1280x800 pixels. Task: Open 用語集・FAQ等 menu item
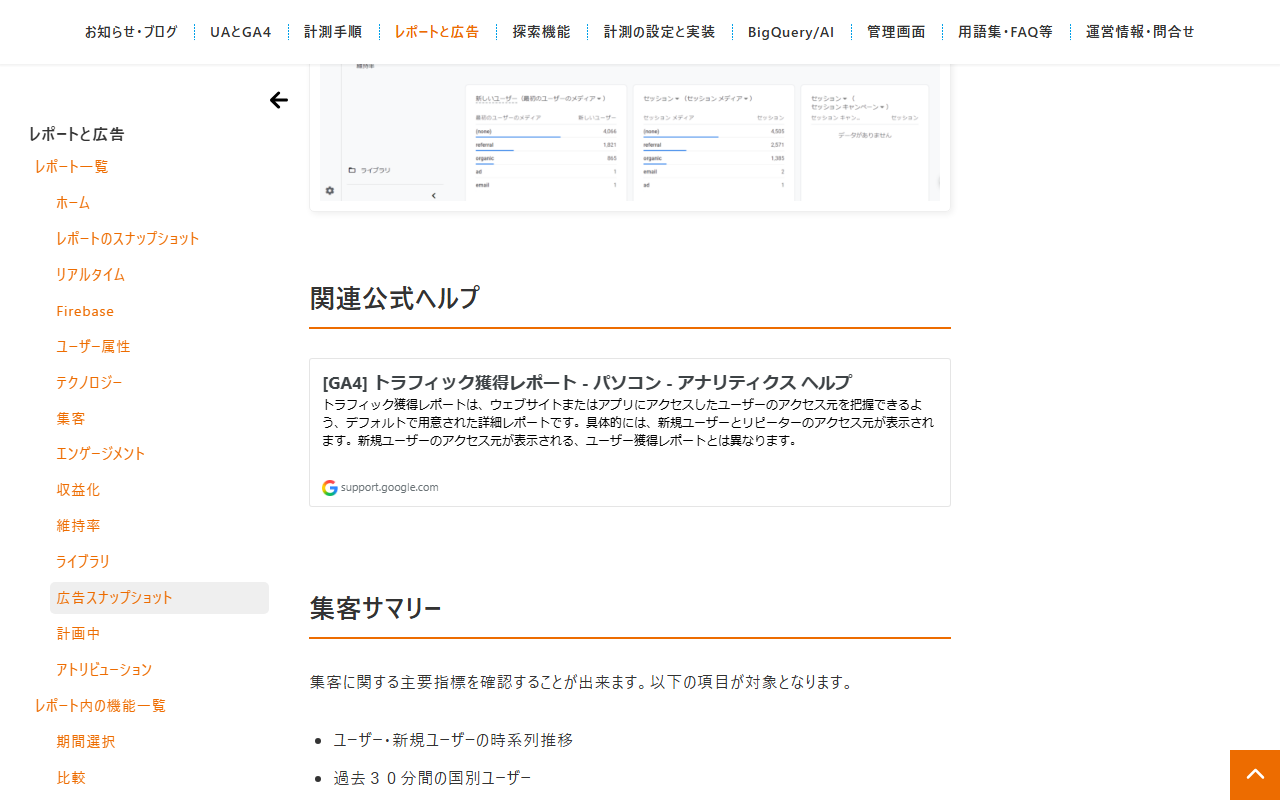(1005, 32)
